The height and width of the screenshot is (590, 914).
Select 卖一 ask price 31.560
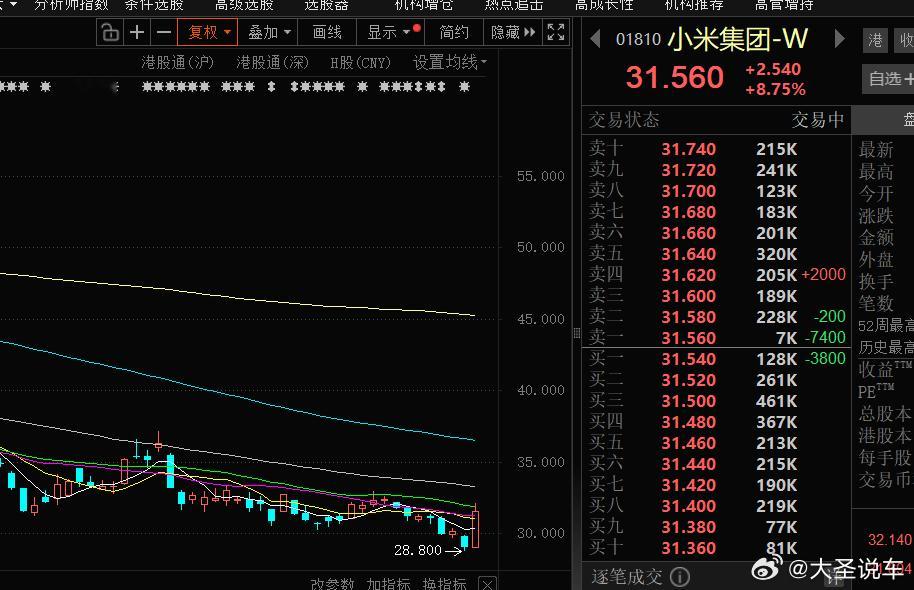(x=688, y=338)
